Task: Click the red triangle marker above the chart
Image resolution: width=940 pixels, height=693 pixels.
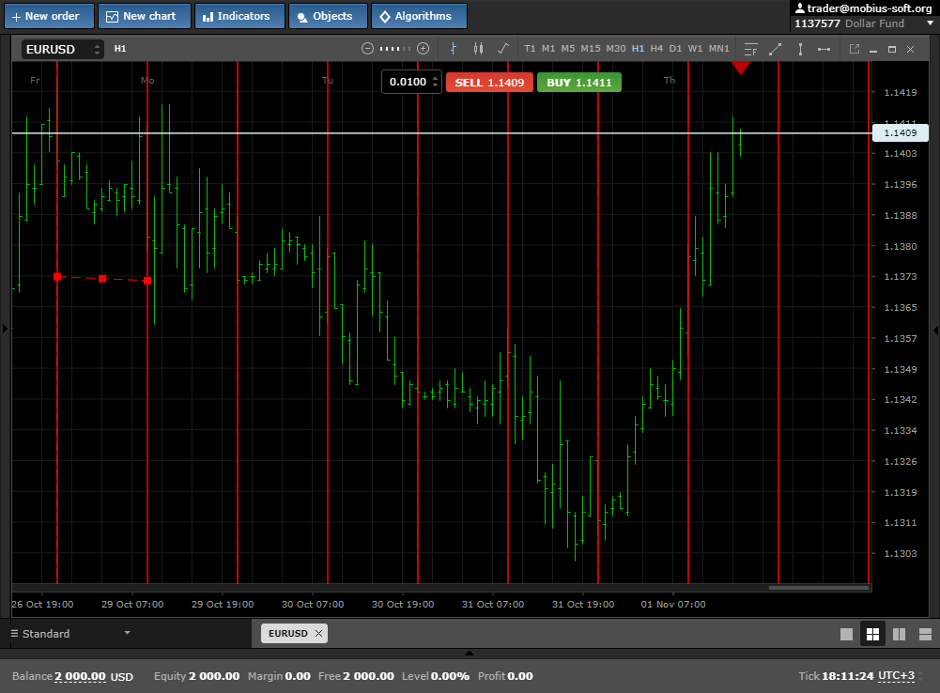Action: coord(741,68)
